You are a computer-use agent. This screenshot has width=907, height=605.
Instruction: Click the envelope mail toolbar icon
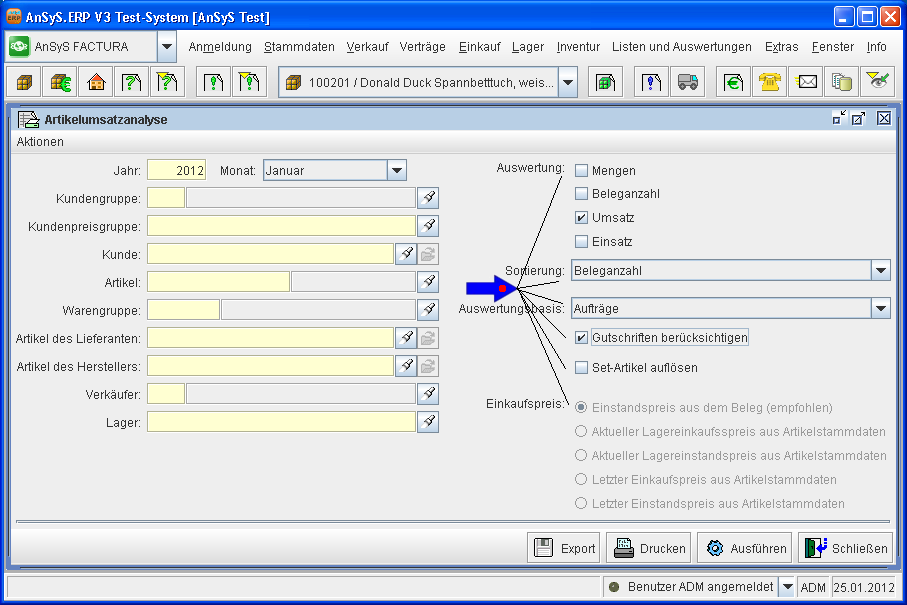(806, 83)
